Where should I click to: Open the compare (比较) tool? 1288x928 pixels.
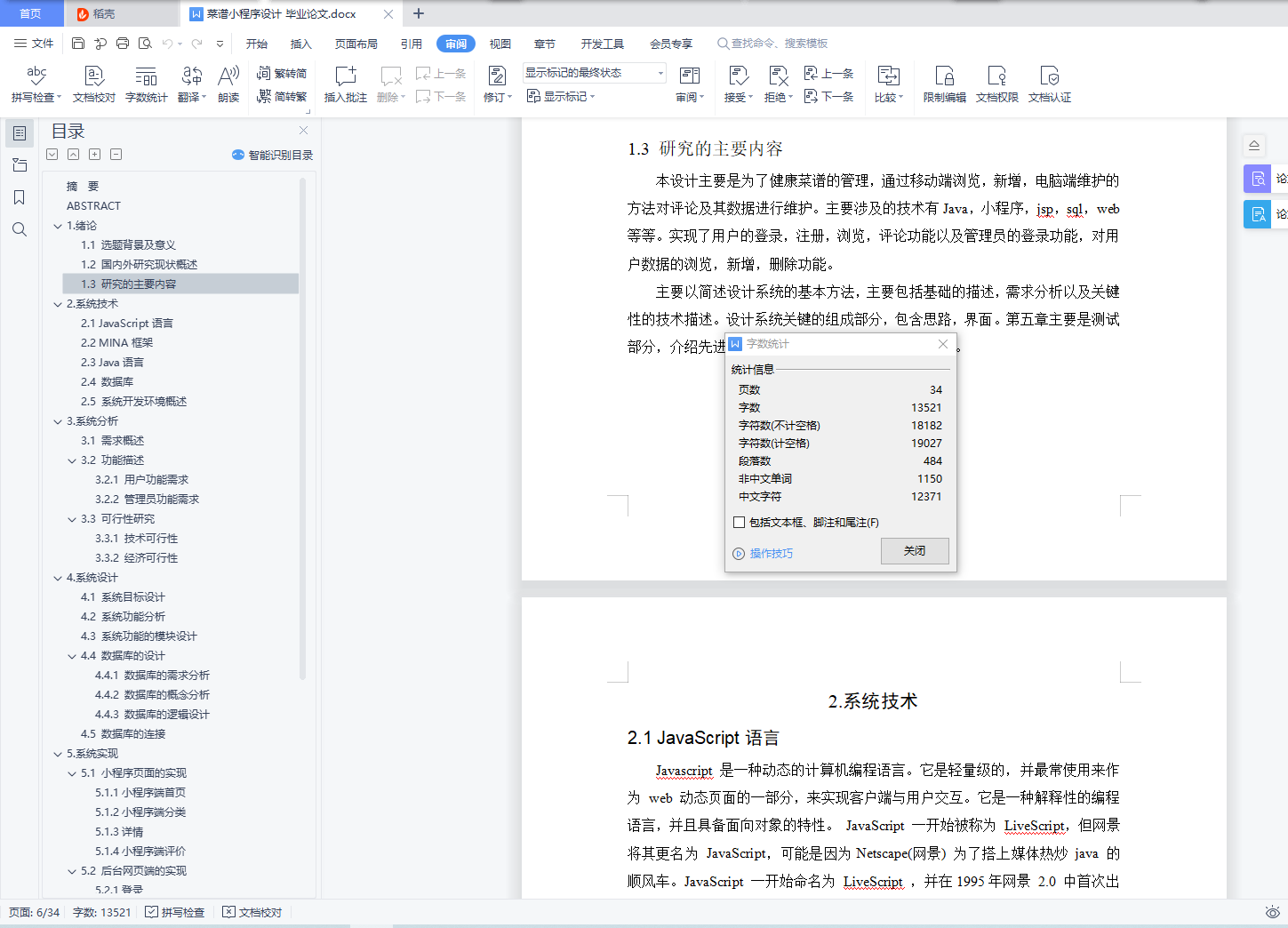tap(889, 84)
